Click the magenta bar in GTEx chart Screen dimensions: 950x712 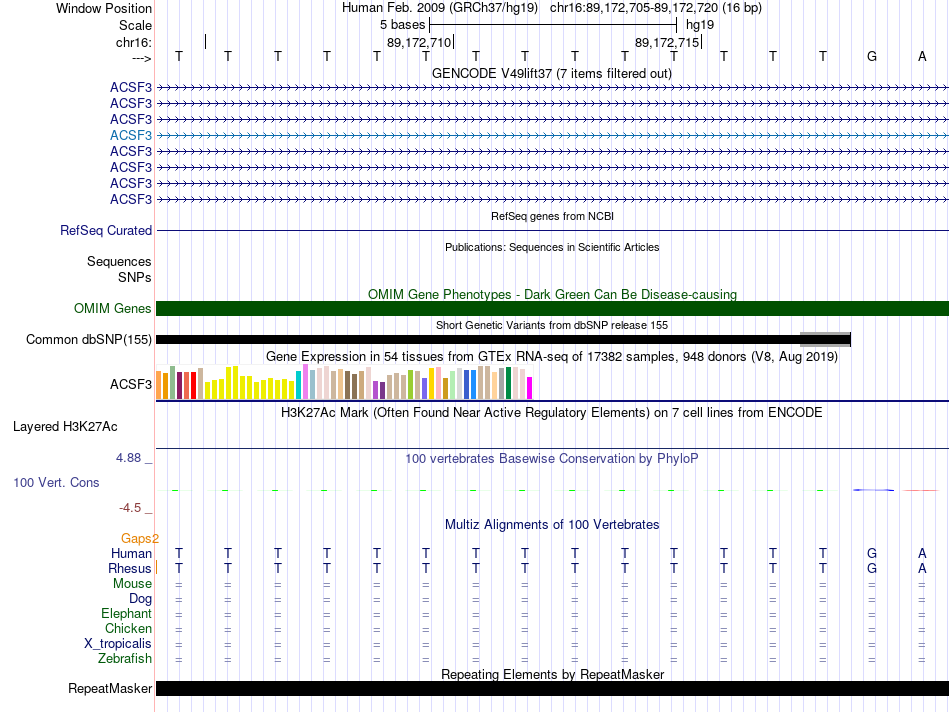point(530,388)
